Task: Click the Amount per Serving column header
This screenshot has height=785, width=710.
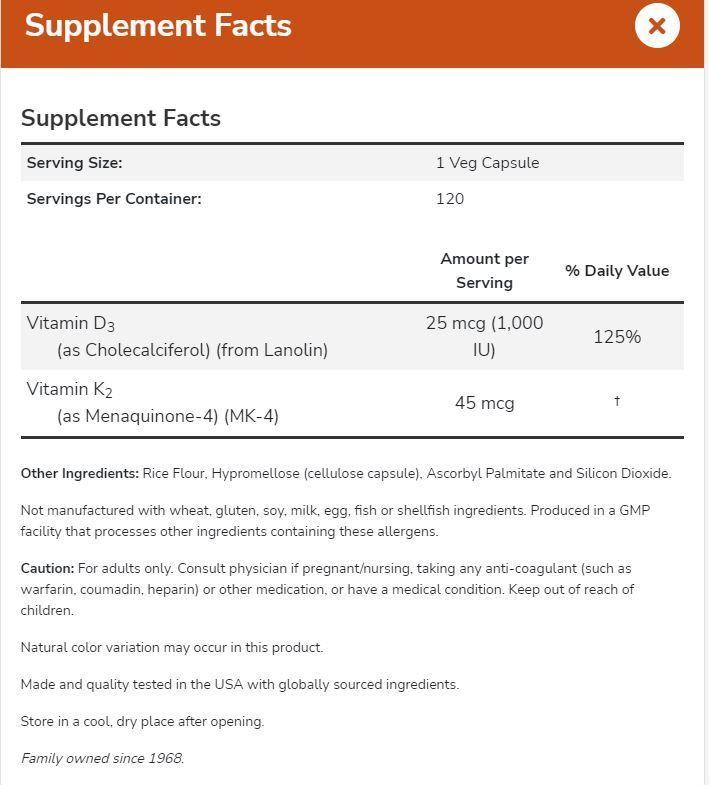Action: 484,271
